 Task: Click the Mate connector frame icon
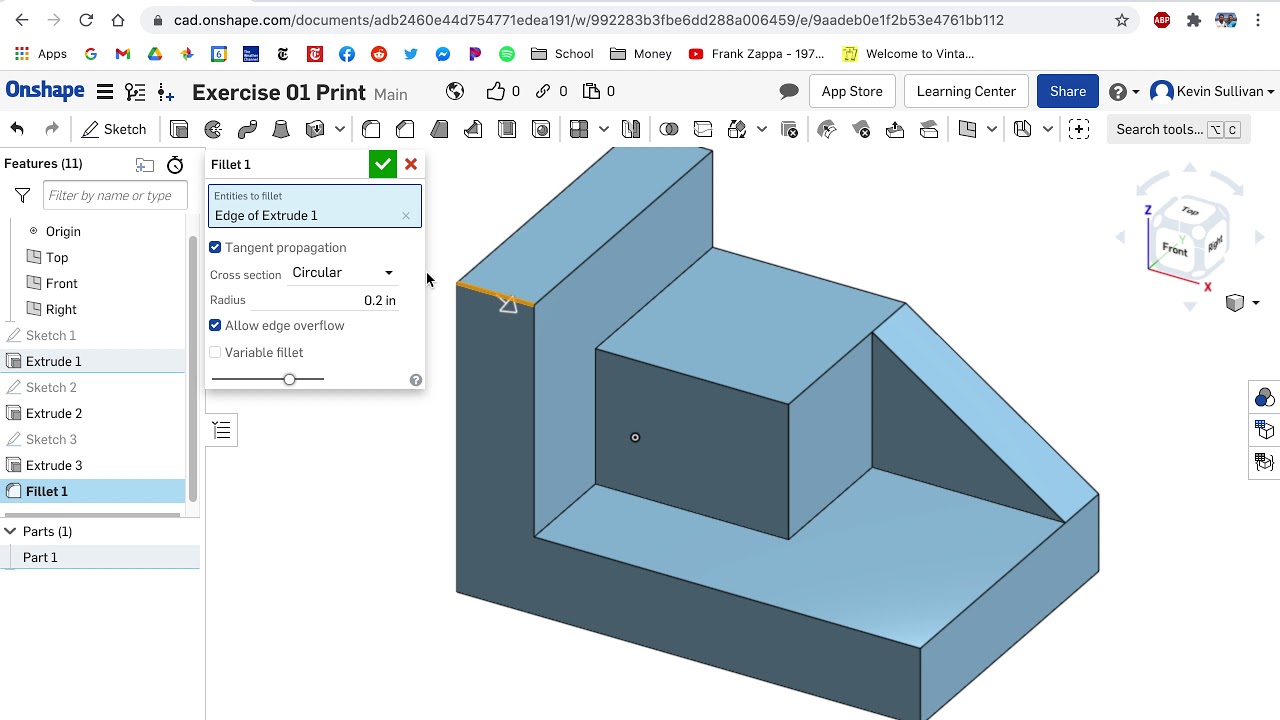click(x=1079, y=129)
